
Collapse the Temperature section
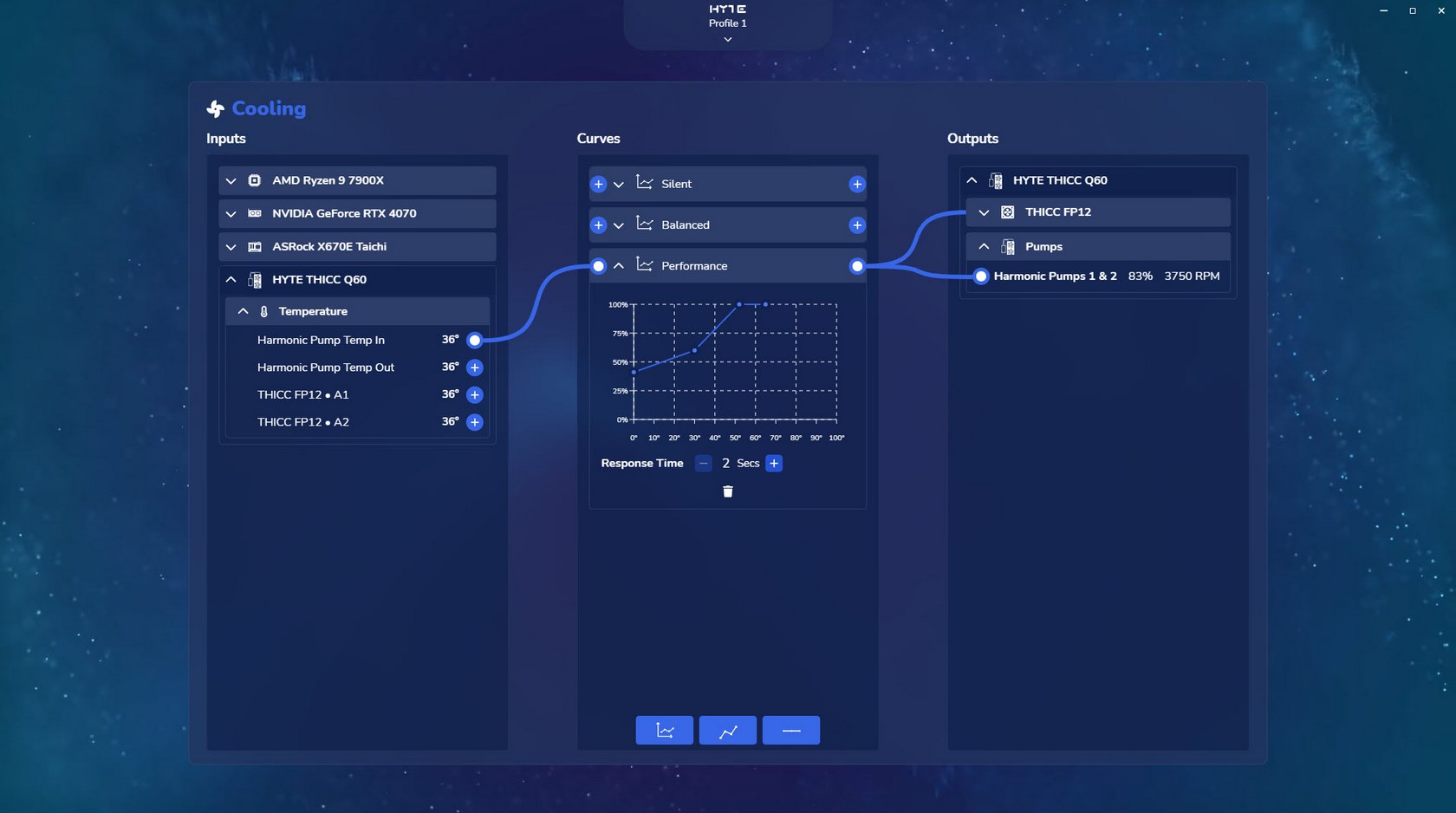pos(244,311)
